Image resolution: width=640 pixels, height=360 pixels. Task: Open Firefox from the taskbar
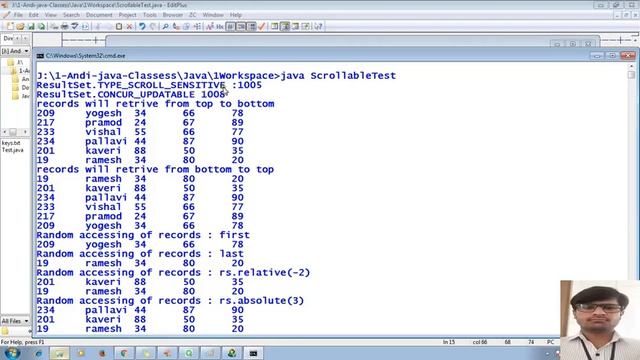point(102,353)
